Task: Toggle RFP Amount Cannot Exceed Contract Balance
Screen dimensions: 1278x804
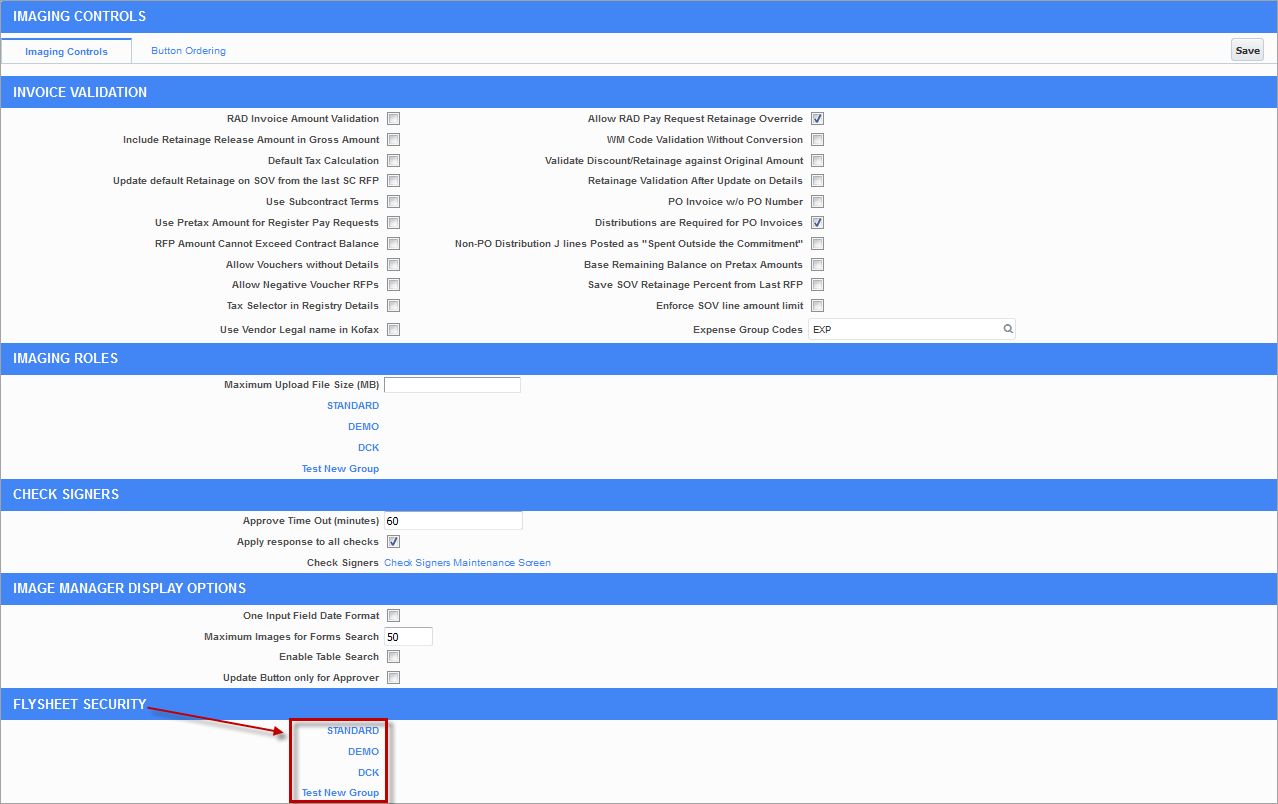Action: pyautogui.click(x=394, y=244)
